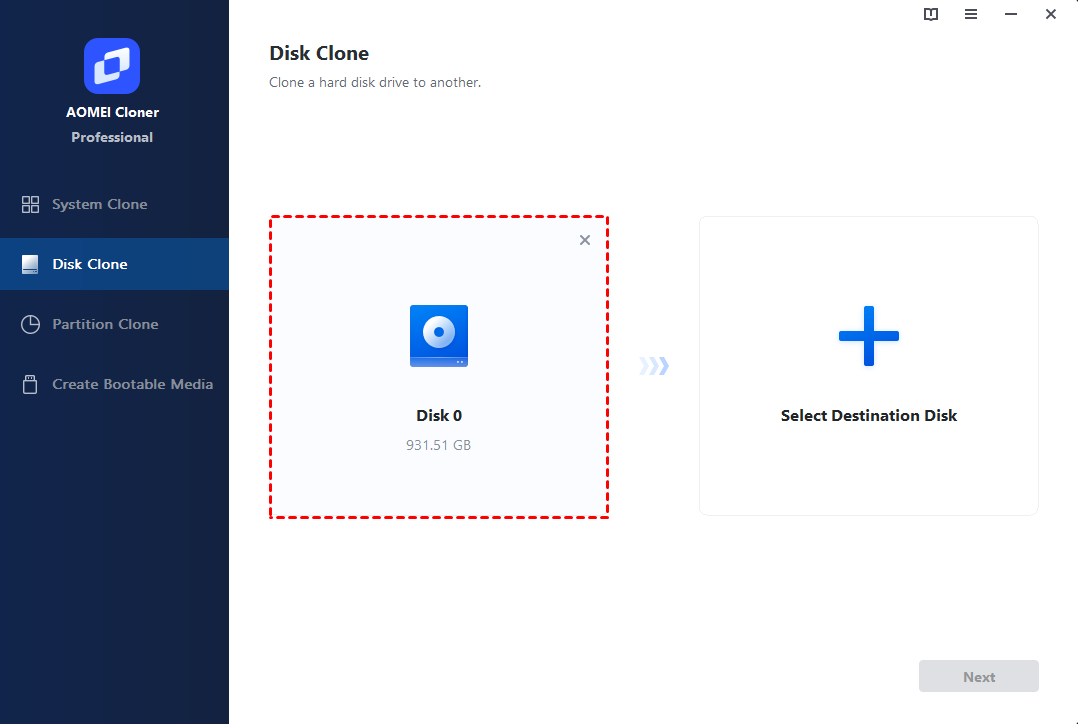Select Disk Clone in the sidebar

tap(114, 264)
